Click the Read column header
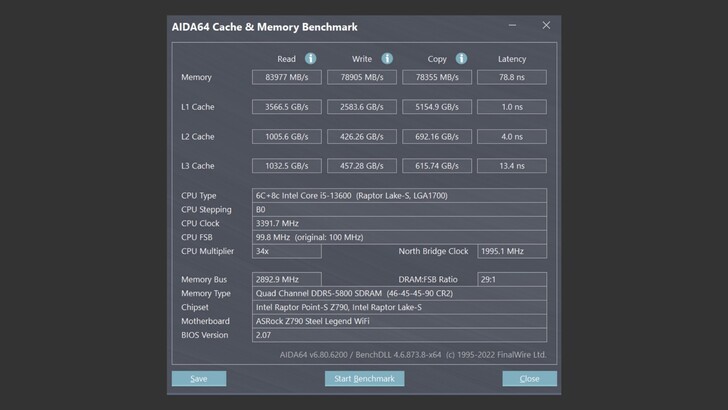The image size is (728, 410). point(286,59)
